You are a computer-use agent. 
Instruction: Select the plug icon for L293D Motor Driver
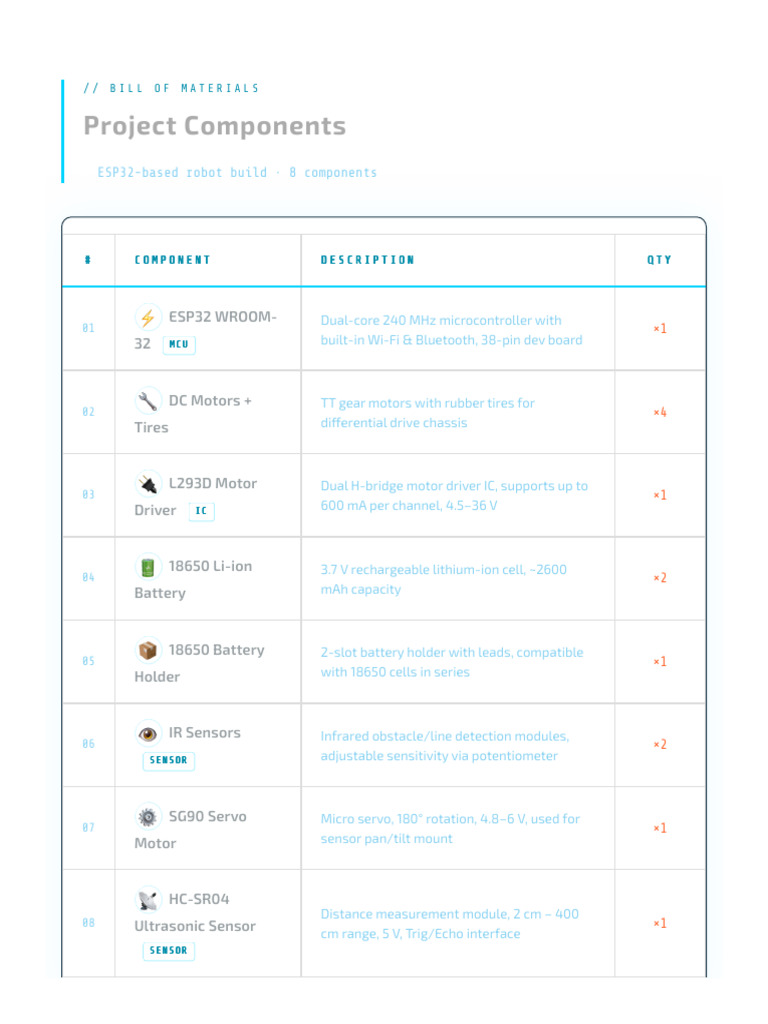(148, 484)
